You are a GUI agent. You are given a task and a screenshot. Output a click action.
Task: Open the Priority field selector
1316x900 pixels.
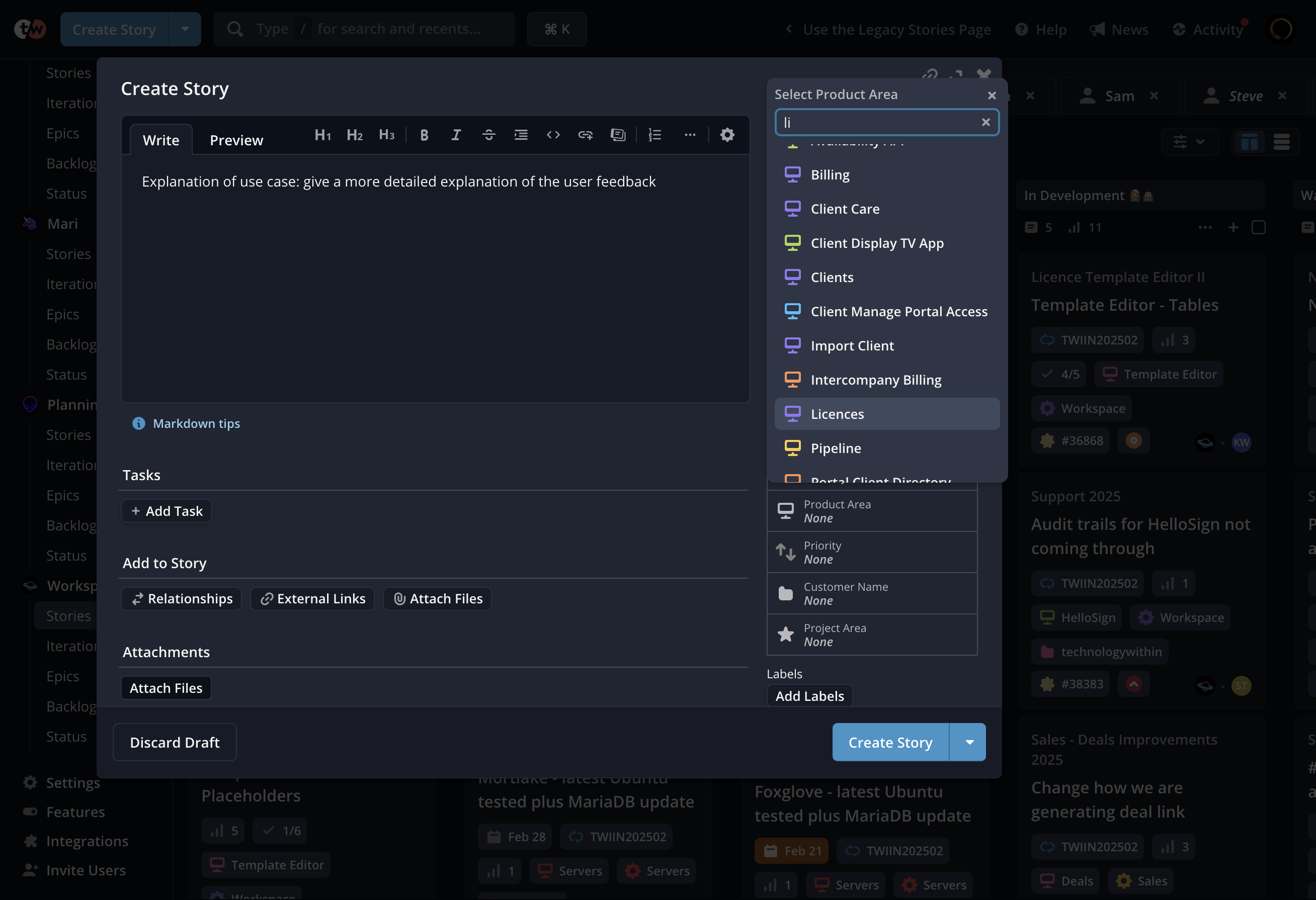point(872,553)
